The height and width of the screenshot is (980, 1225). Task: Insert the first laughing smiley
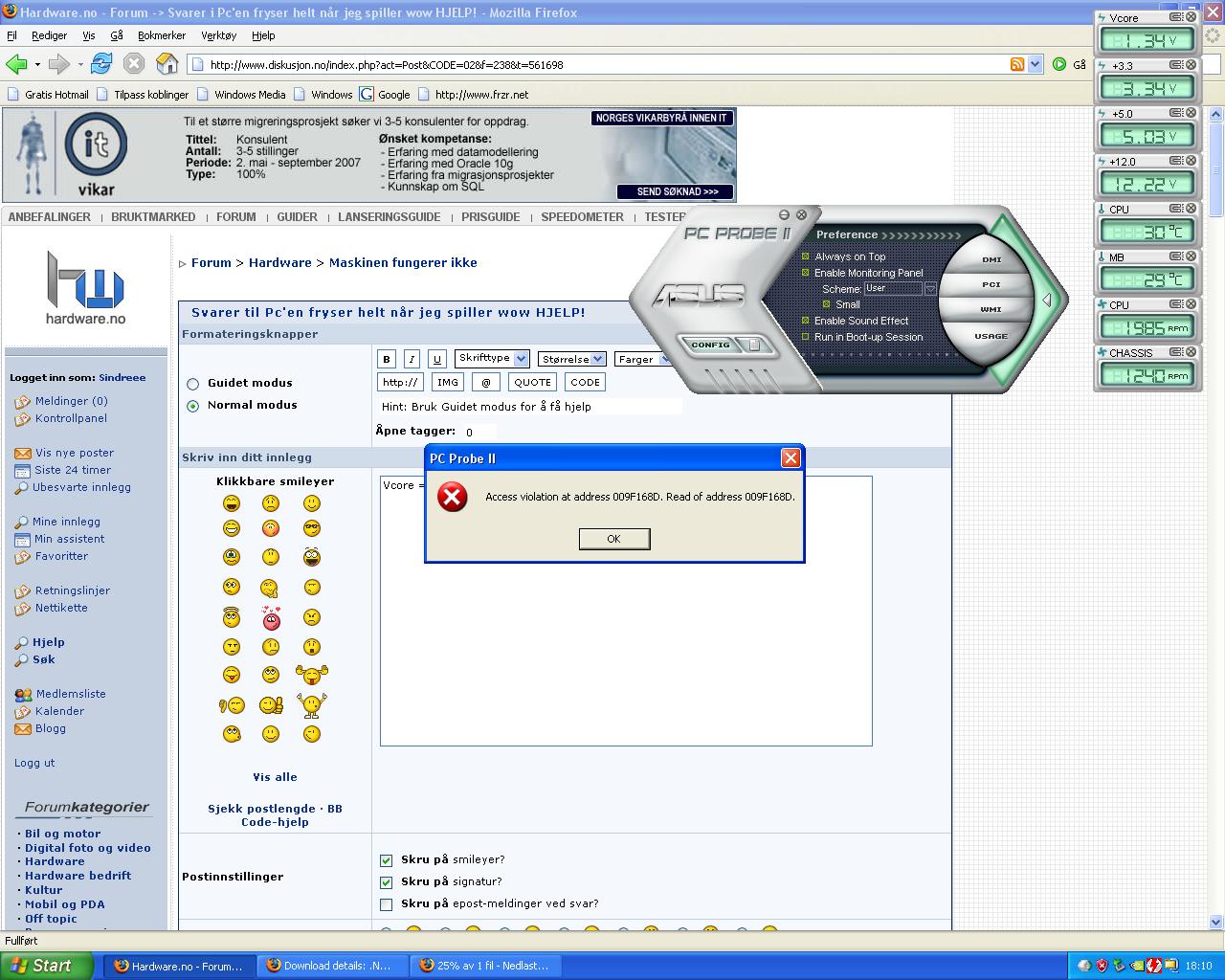[232, 503]
